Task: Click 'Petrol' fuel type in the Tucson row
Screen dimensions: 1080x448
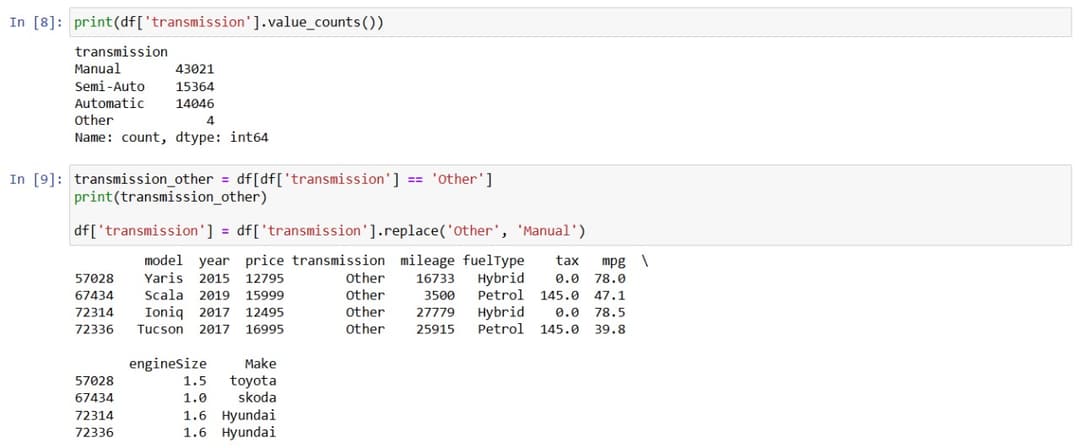Action: coord(501,329)
